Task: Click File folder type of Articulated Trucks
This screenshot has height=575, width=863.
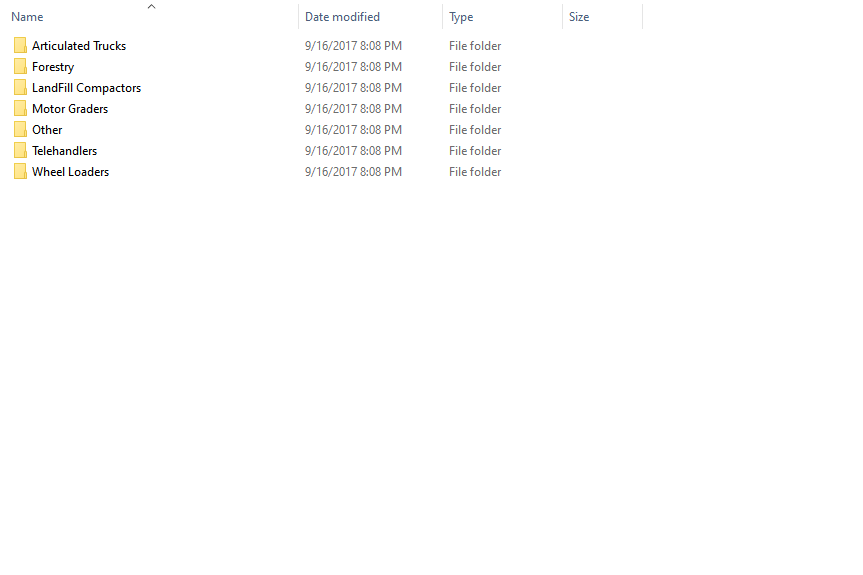Action: (x=475, y=46)
